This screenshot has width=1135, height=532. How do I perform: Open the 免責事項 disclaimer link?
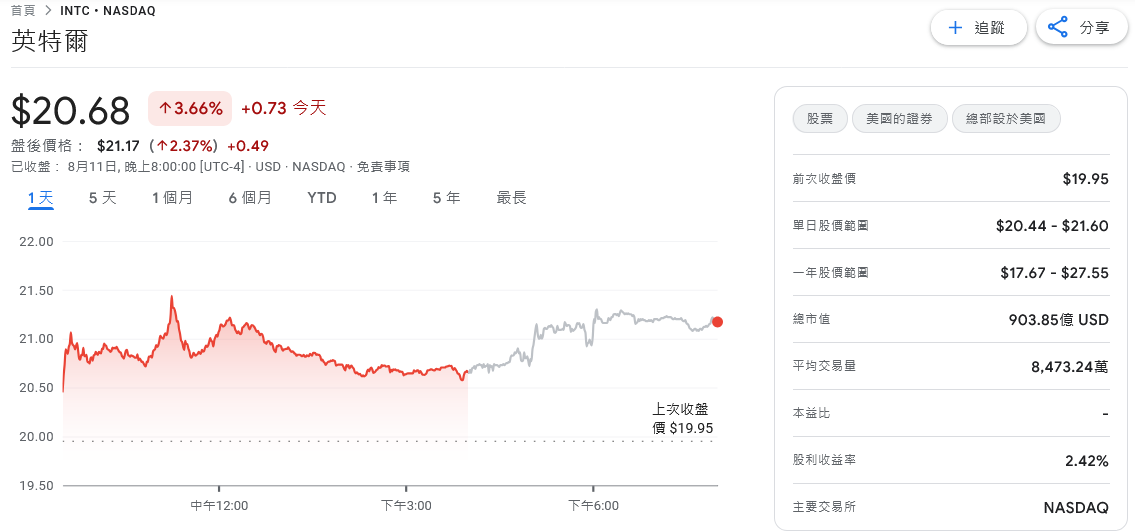click(x=383, y=167)
